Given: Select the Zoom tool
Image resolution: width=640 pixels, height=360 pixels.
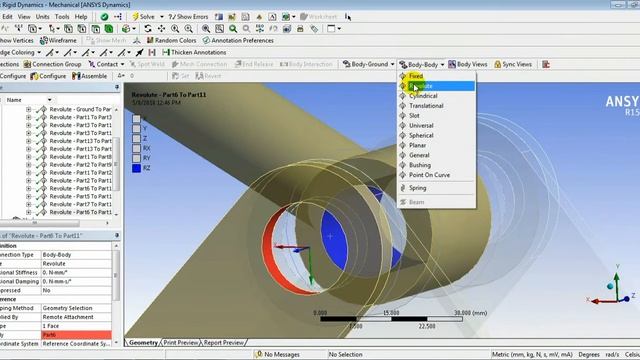Looking at the screenshot, I should point(175,29).
